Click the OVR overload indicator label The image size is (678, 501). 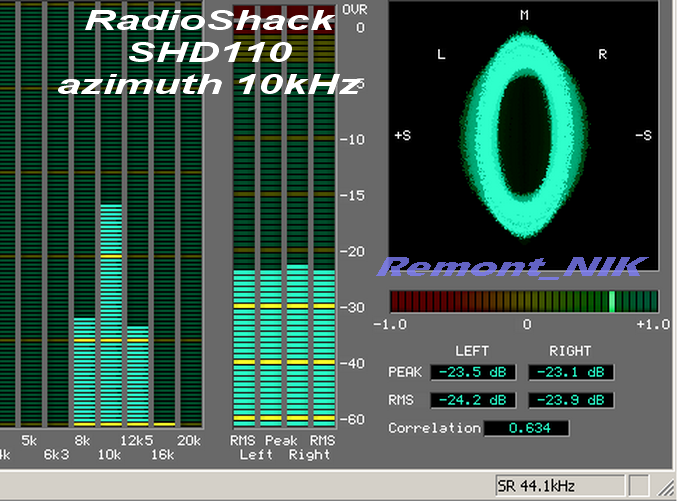[x=355, y=9]
